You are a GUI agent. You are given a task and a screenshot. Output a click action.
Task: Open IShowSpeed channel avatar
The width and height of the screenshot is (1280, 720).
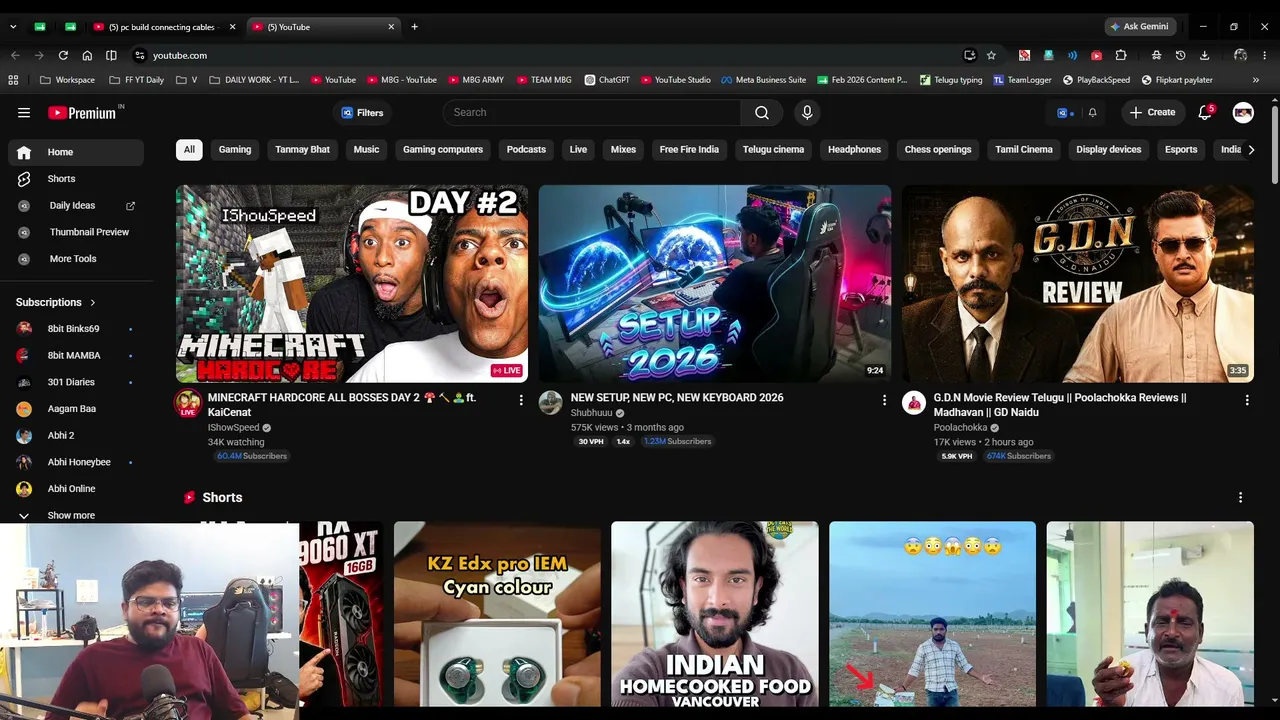pos(188,403)
